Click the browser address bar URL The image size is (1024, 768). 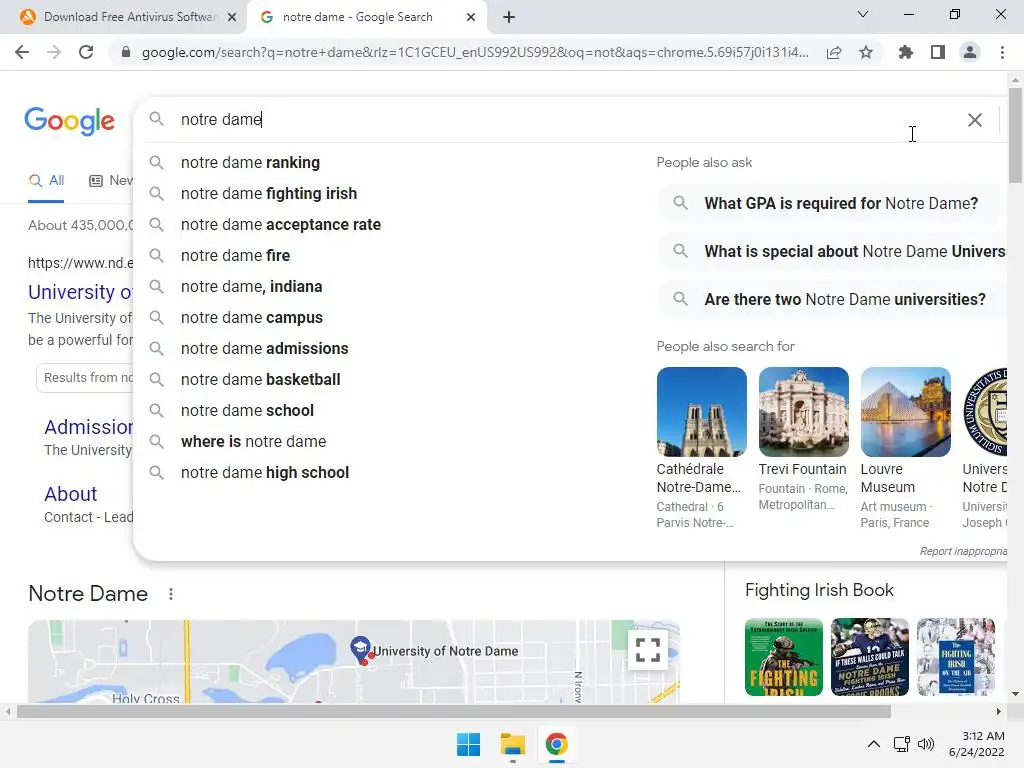click(x=475, y=52)
